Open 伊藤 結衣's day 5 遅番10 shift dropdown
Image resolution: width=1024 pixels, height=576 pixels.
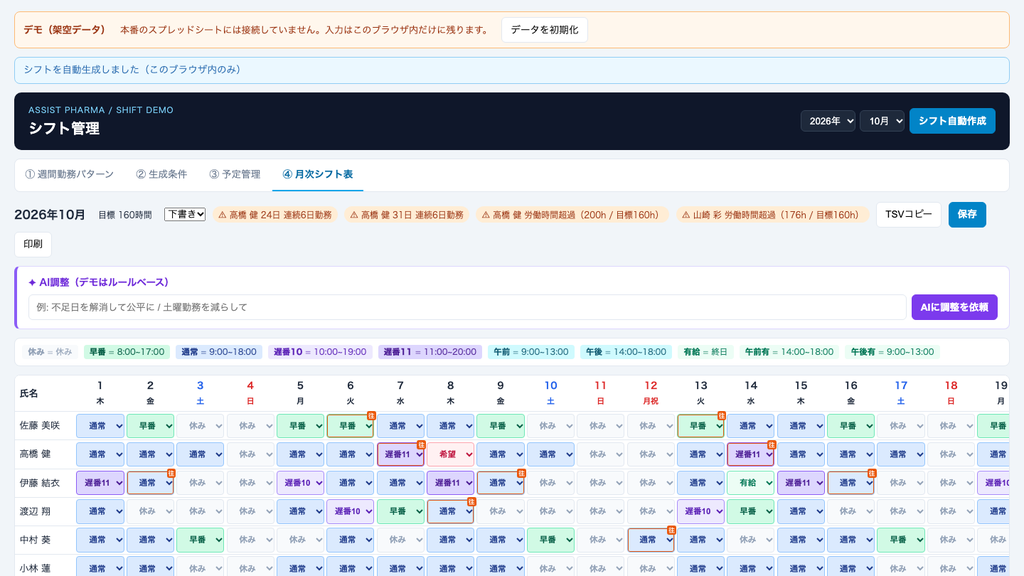point(300,483)
